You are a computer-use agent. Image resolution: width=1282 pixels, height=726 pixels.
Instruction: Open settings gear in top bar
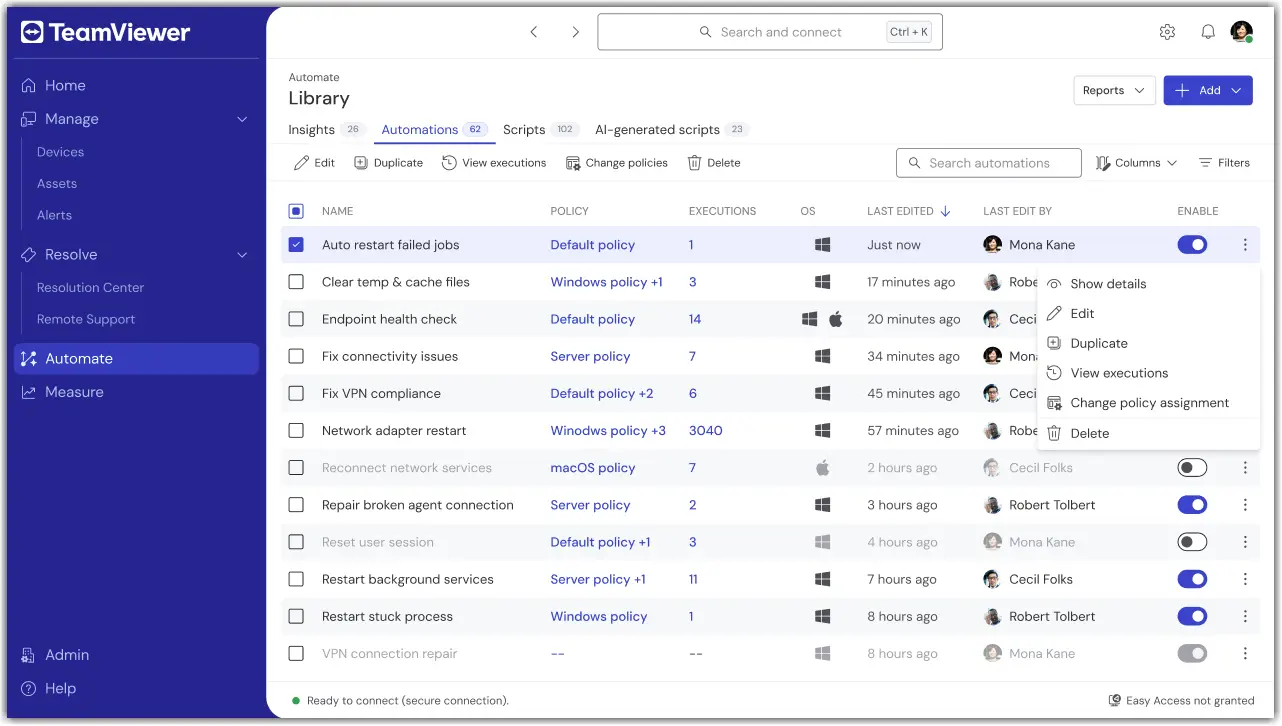[1167, 32]
